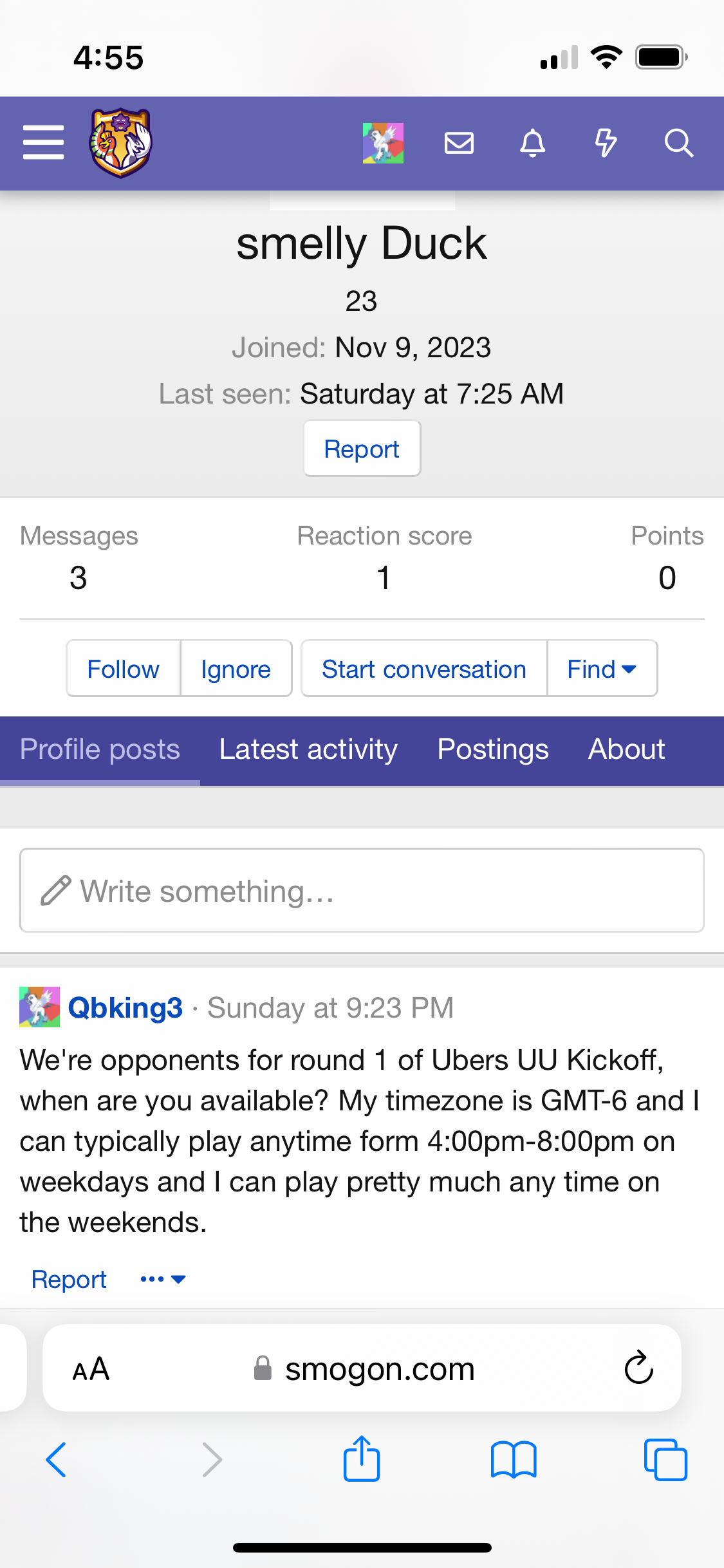This screenshot has width=724, height=1568.
Task: Open your account avatar in header
Action: [x=383, y=143]
